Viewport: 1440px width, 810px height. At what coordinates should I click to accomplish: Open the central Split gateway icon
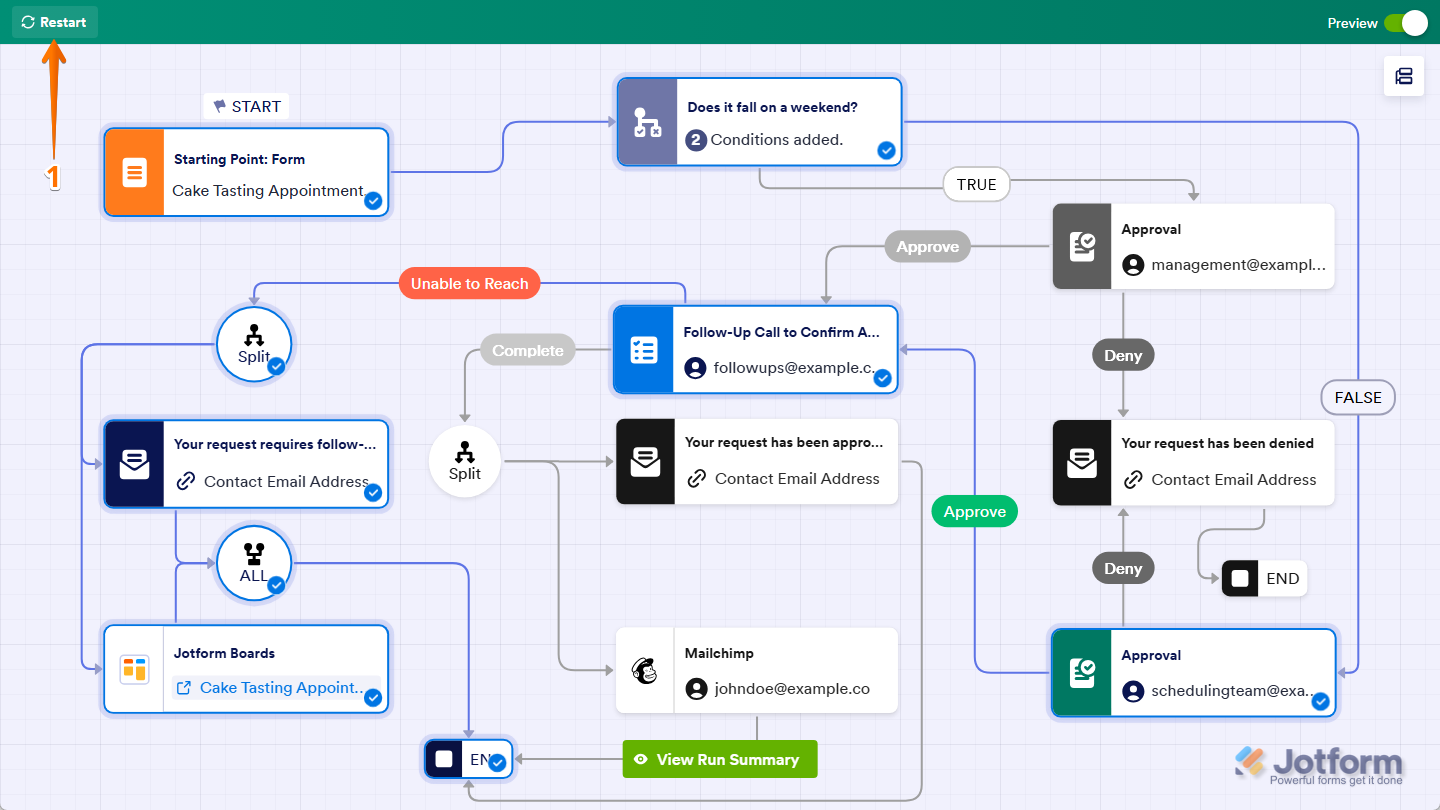tap(464, 460)
